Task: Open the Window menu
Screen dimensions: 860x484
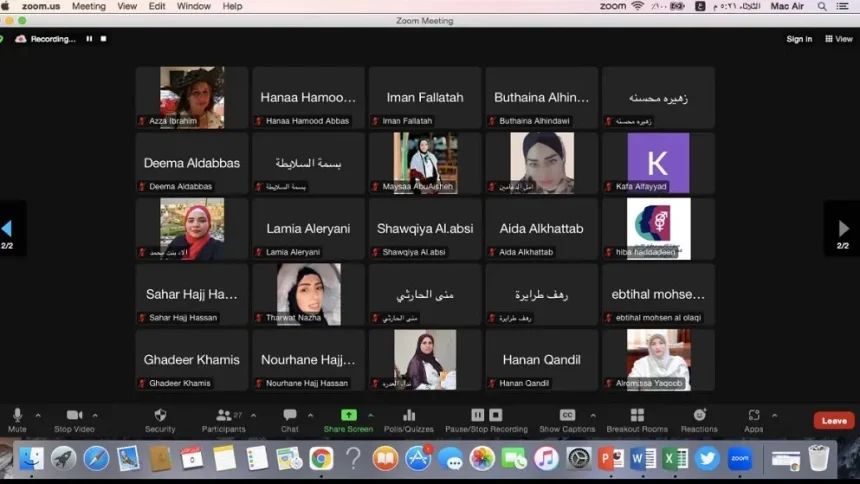Action: 194,6
